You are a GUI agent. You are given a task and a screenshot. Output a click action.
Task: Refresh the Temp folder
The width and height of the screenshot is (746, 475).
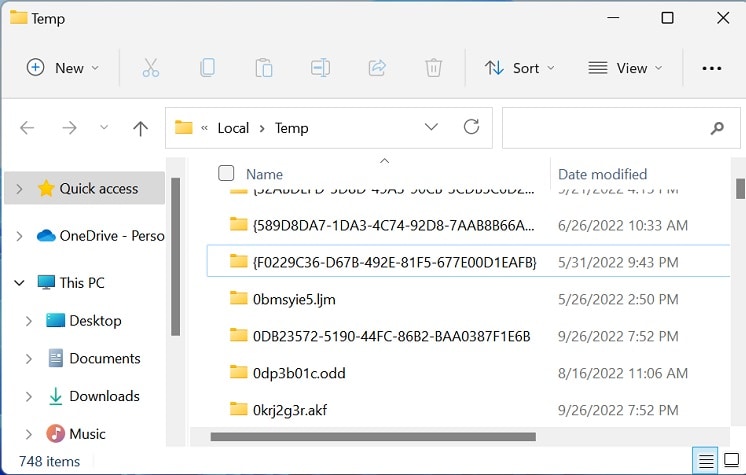[x=471, y=127]
